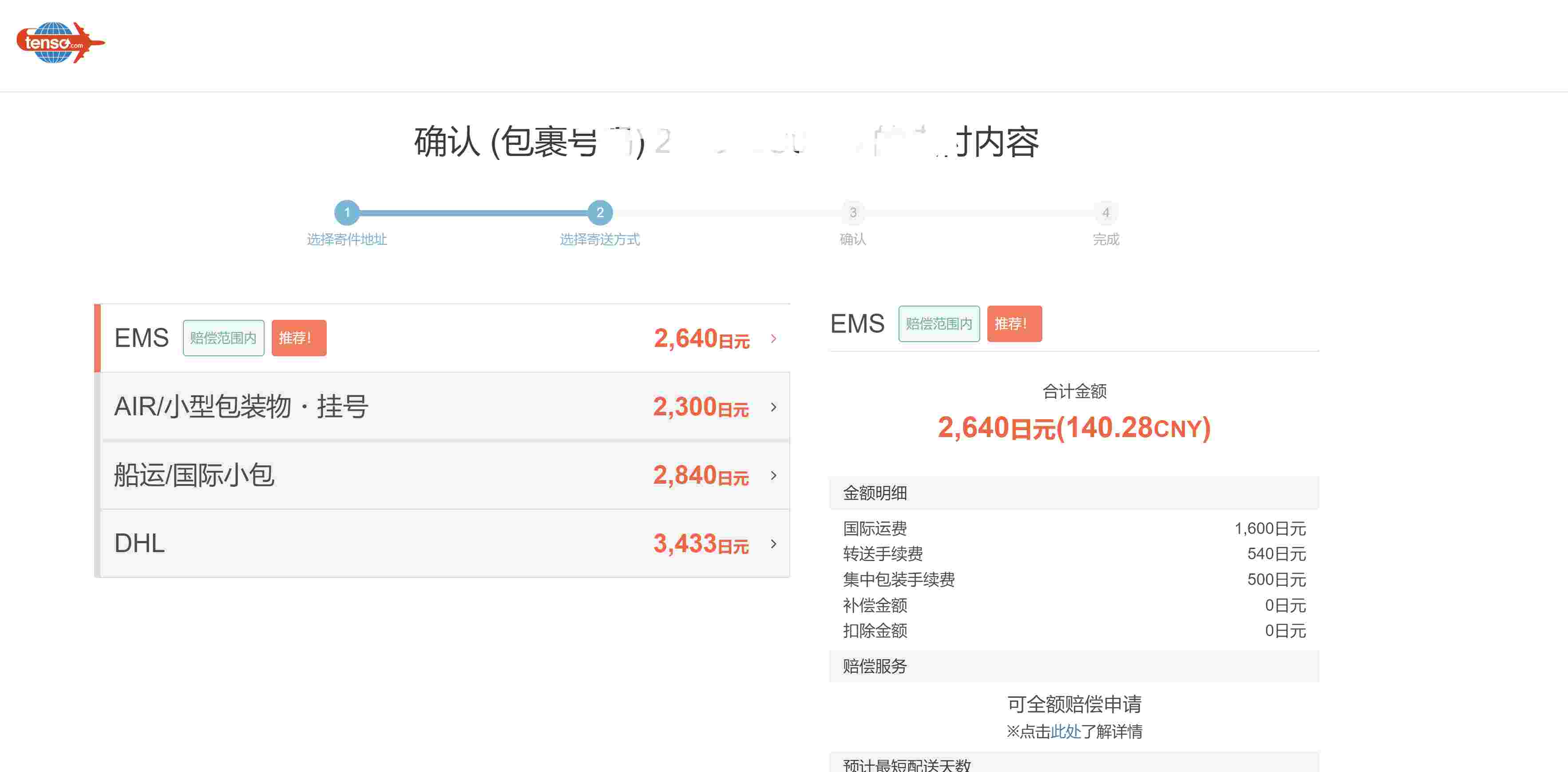Open the DHL 3,433日元 row chevron
Viewport: 1568px width, 772px height.
(x=774, y=544)
